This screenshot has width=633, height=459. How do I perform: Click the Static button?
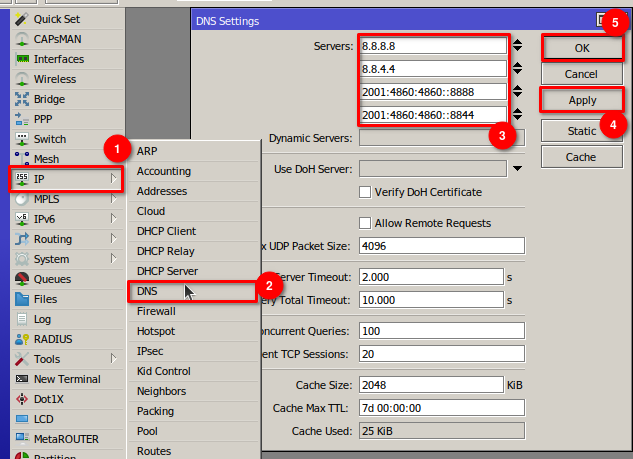[581, 131]
